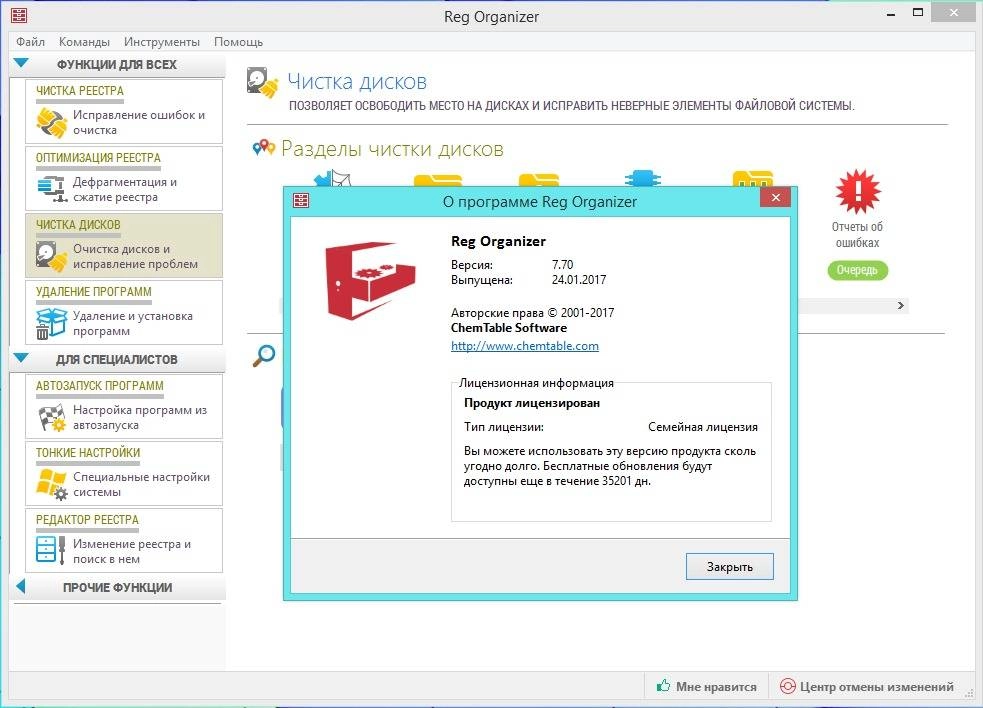Expand the ПРОЧИЕ ФУНКЦИИ section arrow
The height and width of the screenshot is (708, 983).
click(21, 586)
